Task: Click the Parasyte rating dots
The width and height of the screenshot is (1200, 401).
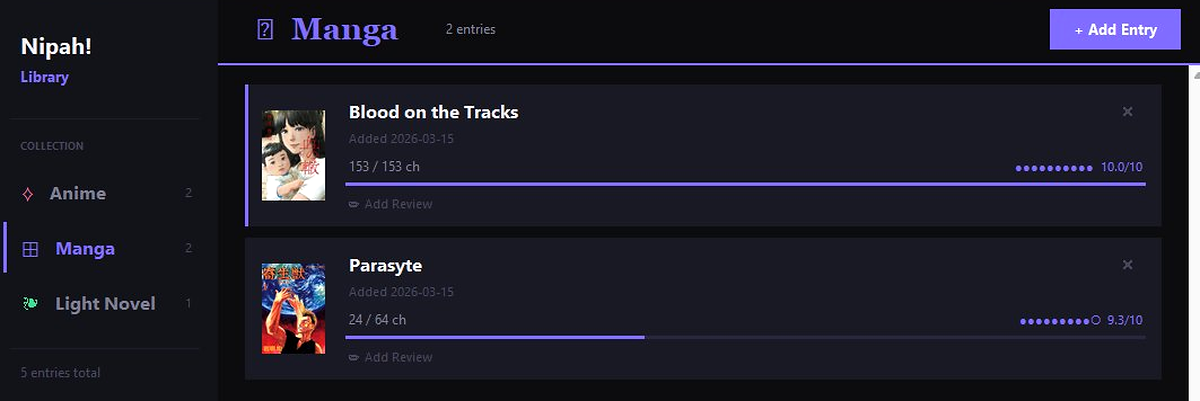Action: [x=1059, y=321]
